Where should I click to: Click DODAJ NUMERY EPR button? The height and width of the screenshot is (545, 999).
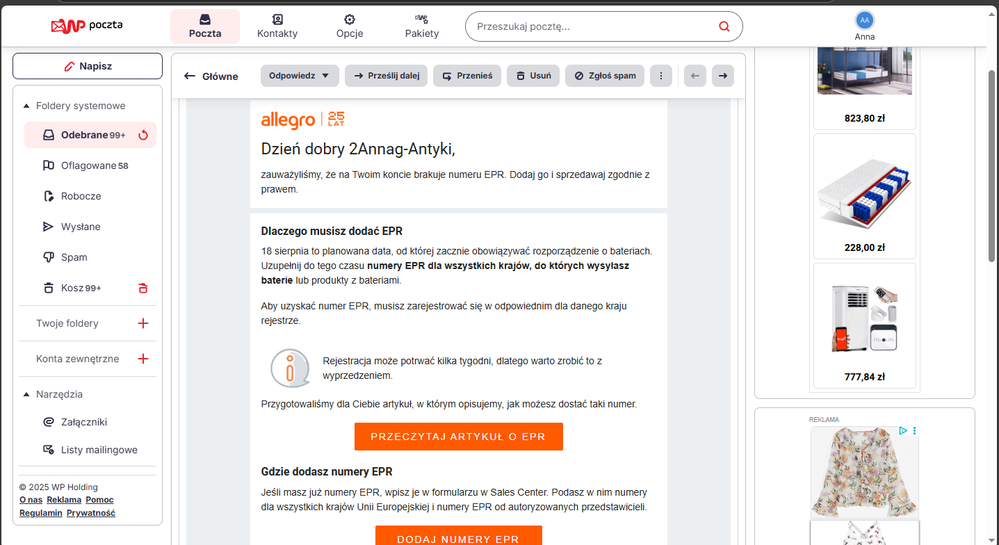459,537
